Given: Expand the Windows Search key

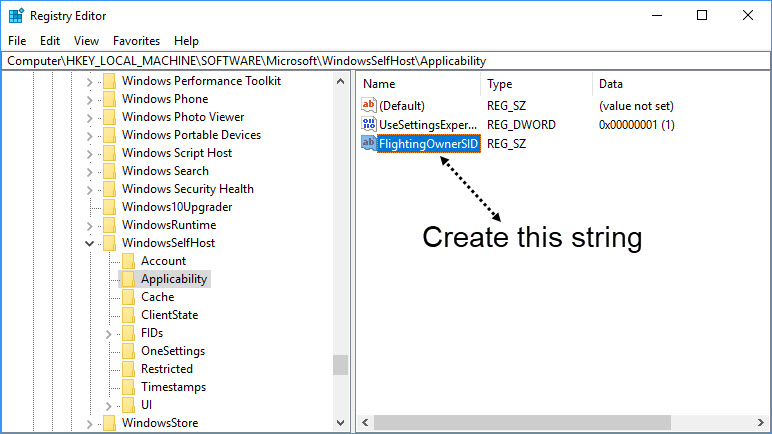Looking at the screenshot, I should coord(90,172).
